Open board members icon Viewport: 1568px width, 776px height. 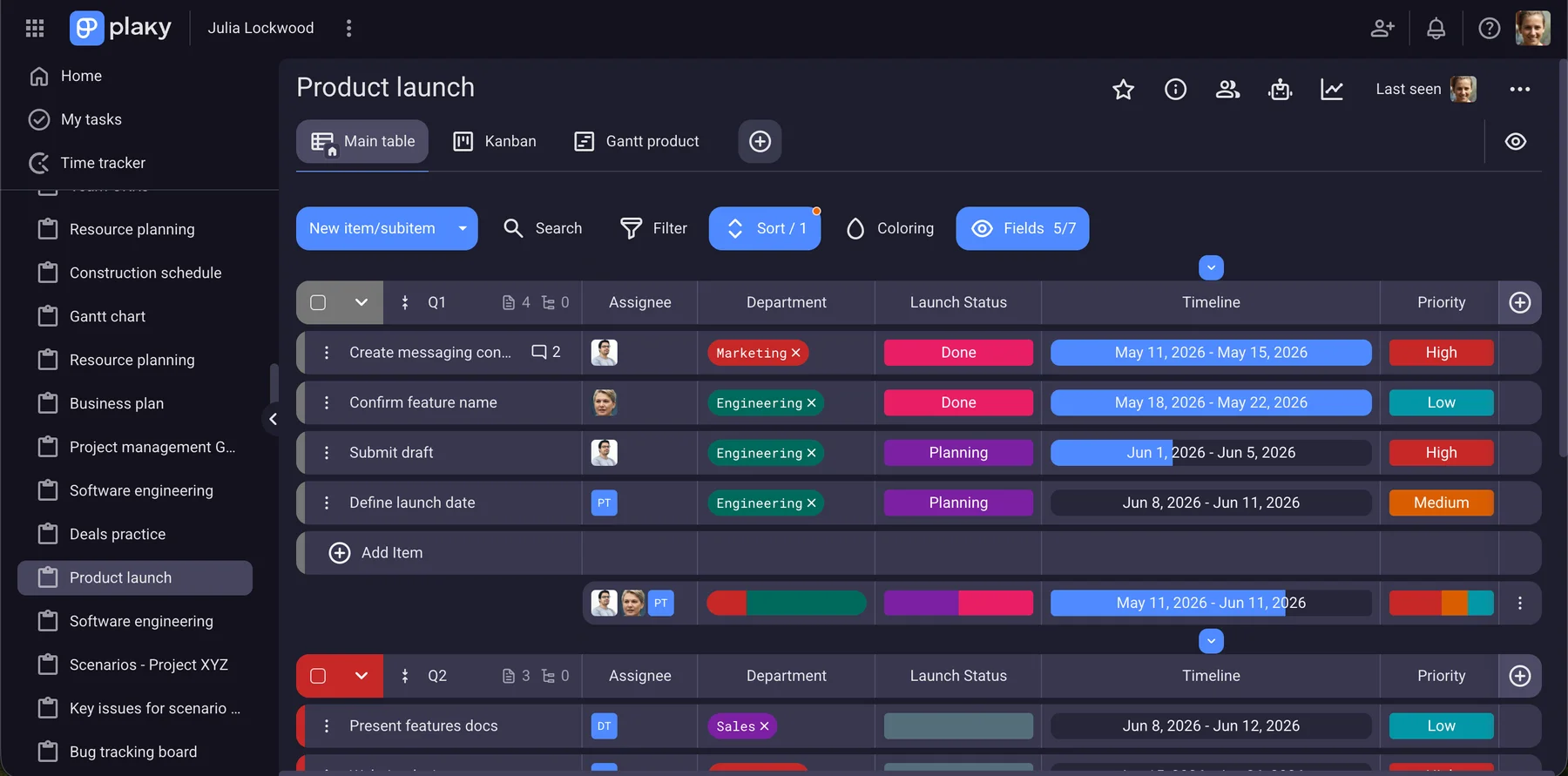(x=1228, y=89)
